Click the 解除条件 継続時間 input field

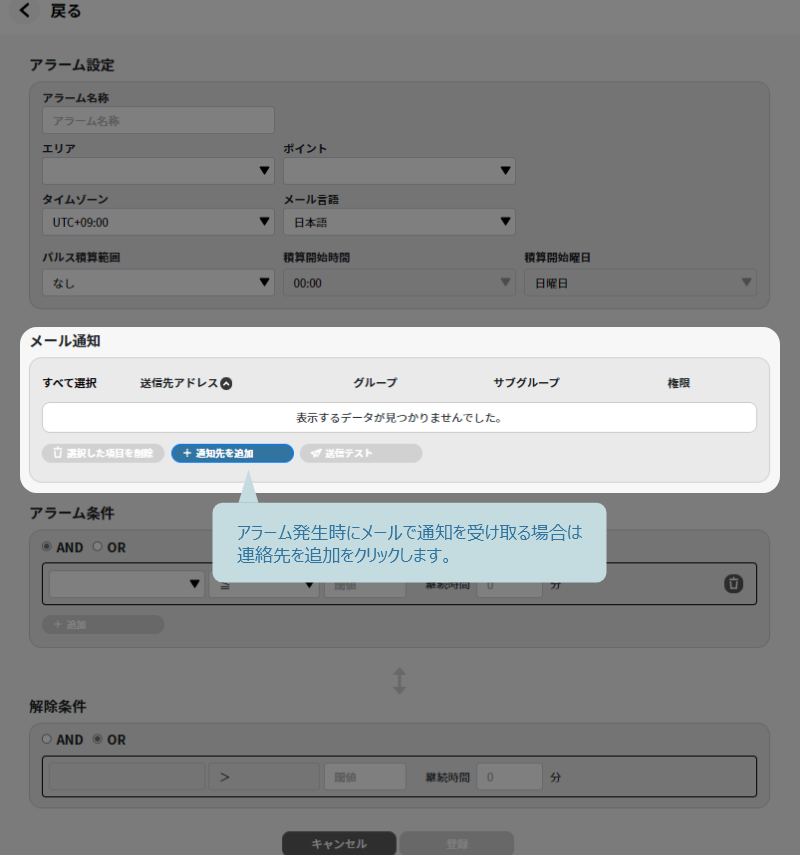(x=509, y=777)
